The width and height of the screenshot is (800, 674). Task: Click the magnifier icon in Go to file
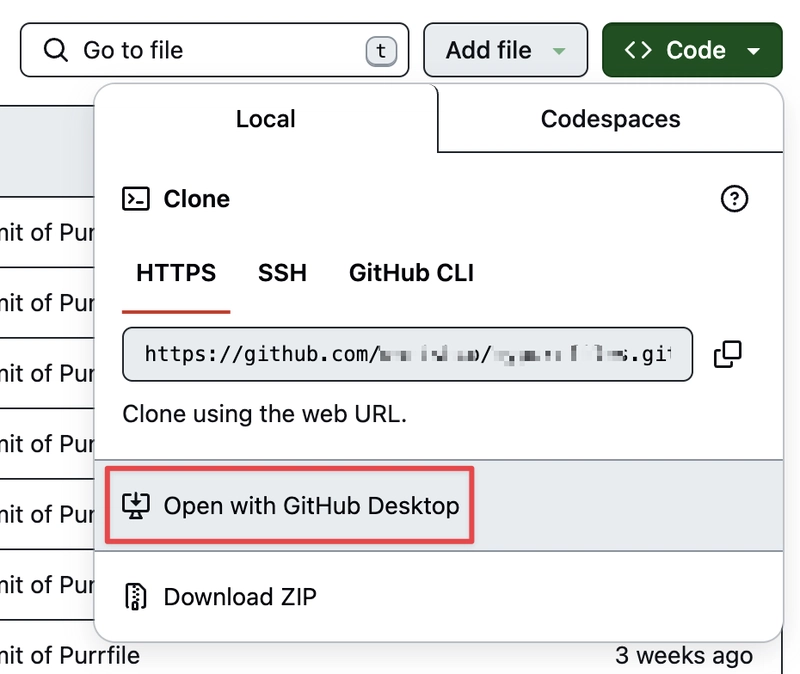(56, 50)
